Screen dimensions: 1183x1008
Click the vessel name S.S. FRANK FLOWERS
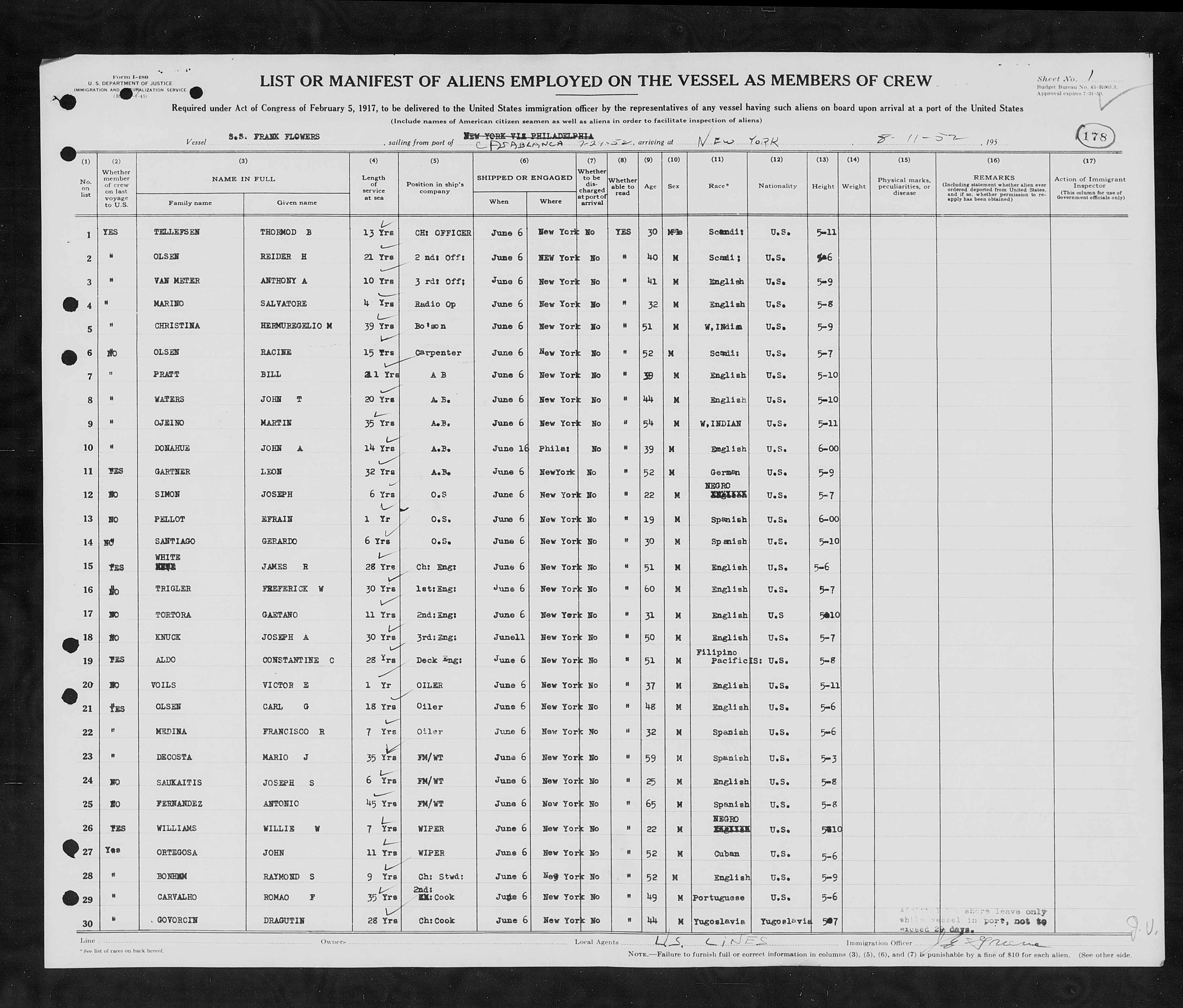(274, 137)
